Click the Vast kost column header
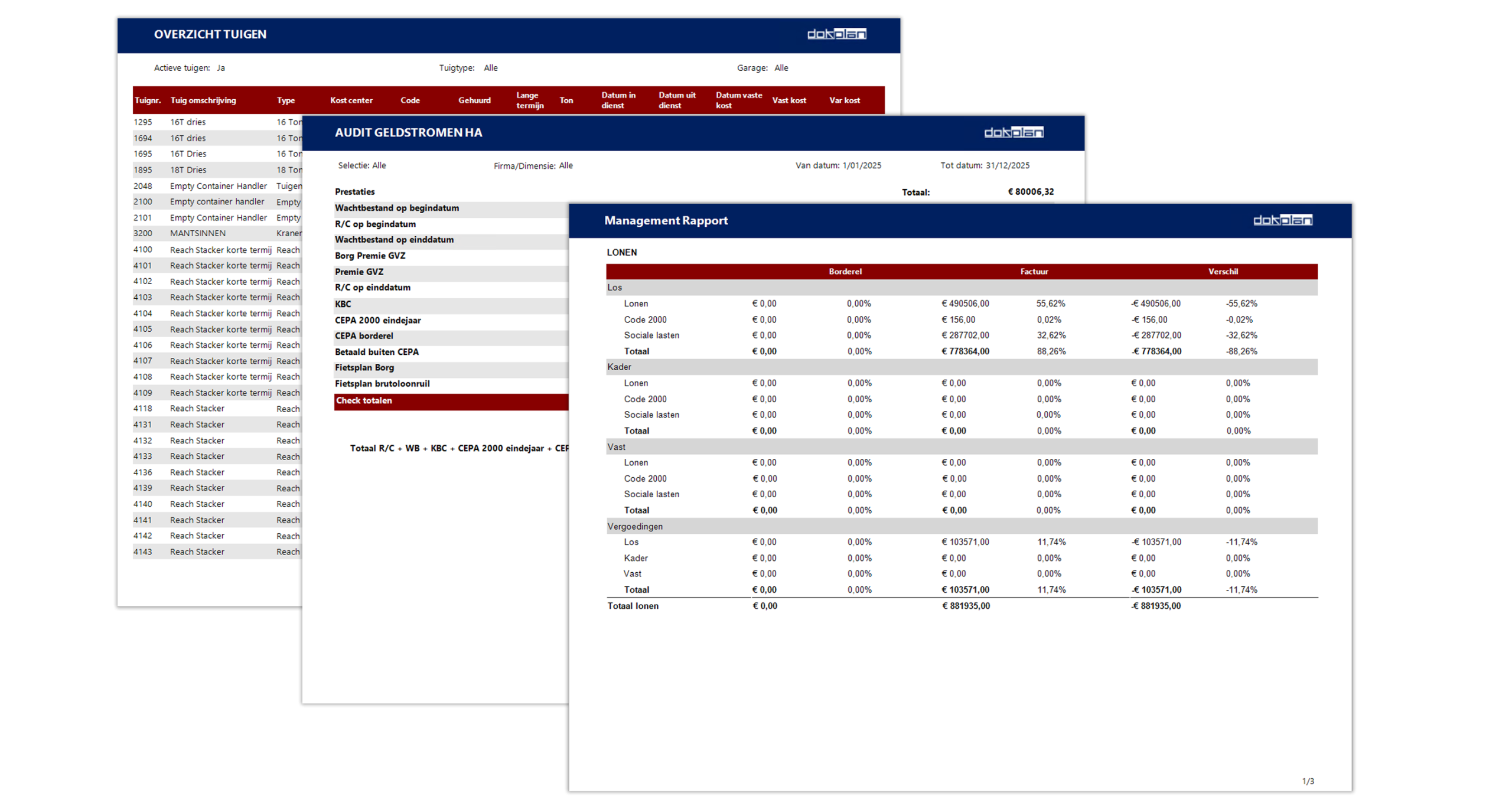 tap(788, 100)
